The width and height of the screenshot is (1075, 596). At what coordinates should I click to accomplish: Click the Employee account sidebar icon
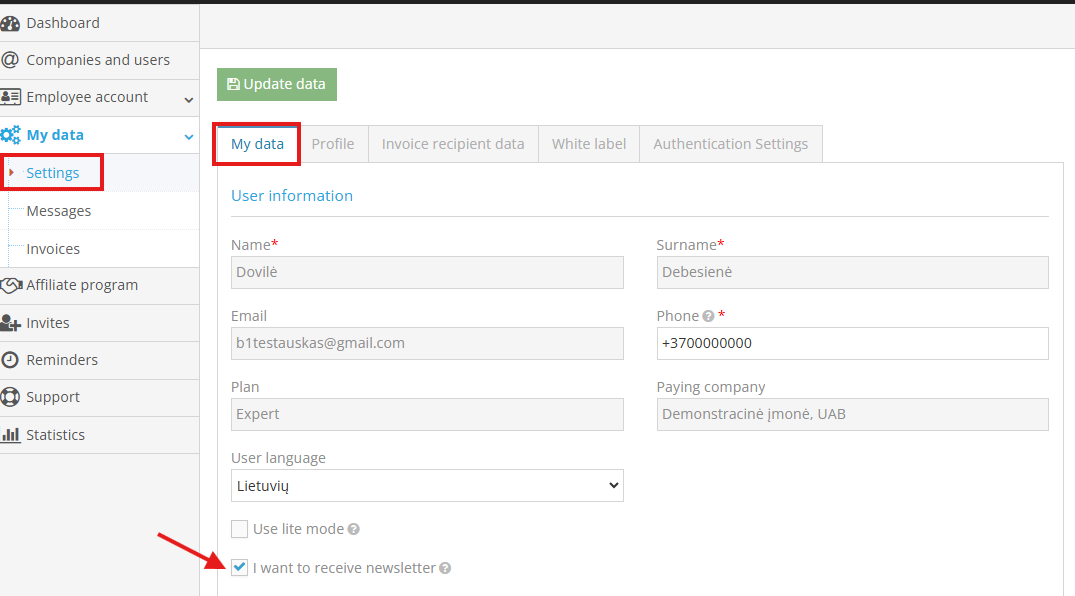(x=15, y=97)
